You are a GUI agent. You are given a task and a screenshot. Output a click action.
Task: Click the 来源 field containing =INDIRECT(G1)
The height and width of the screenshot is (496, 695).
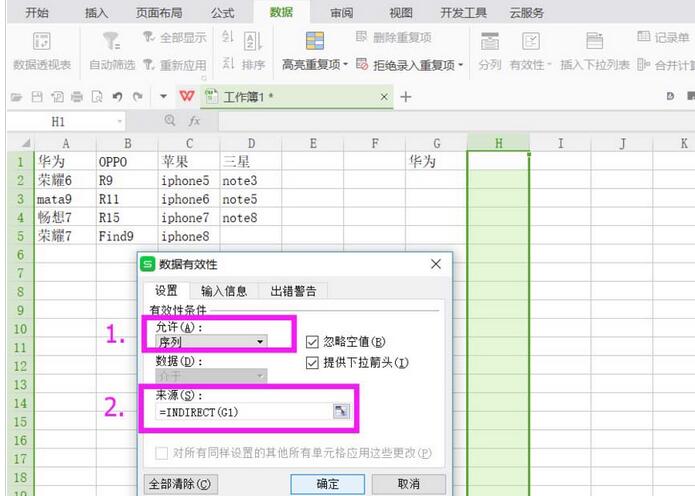click(x=244, y=412)
